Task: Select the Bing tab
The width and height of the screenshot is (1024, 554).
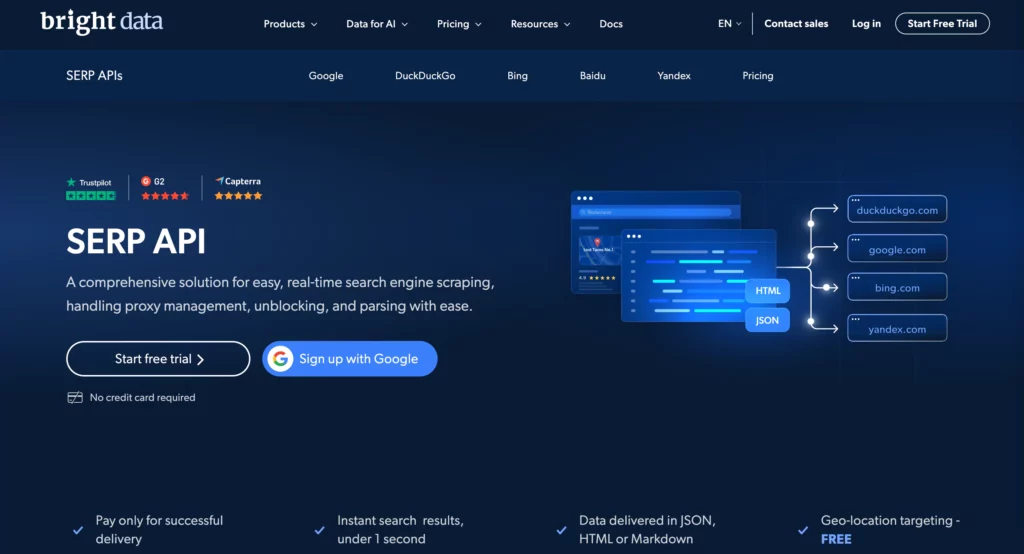Action: (x=517, y=76)
